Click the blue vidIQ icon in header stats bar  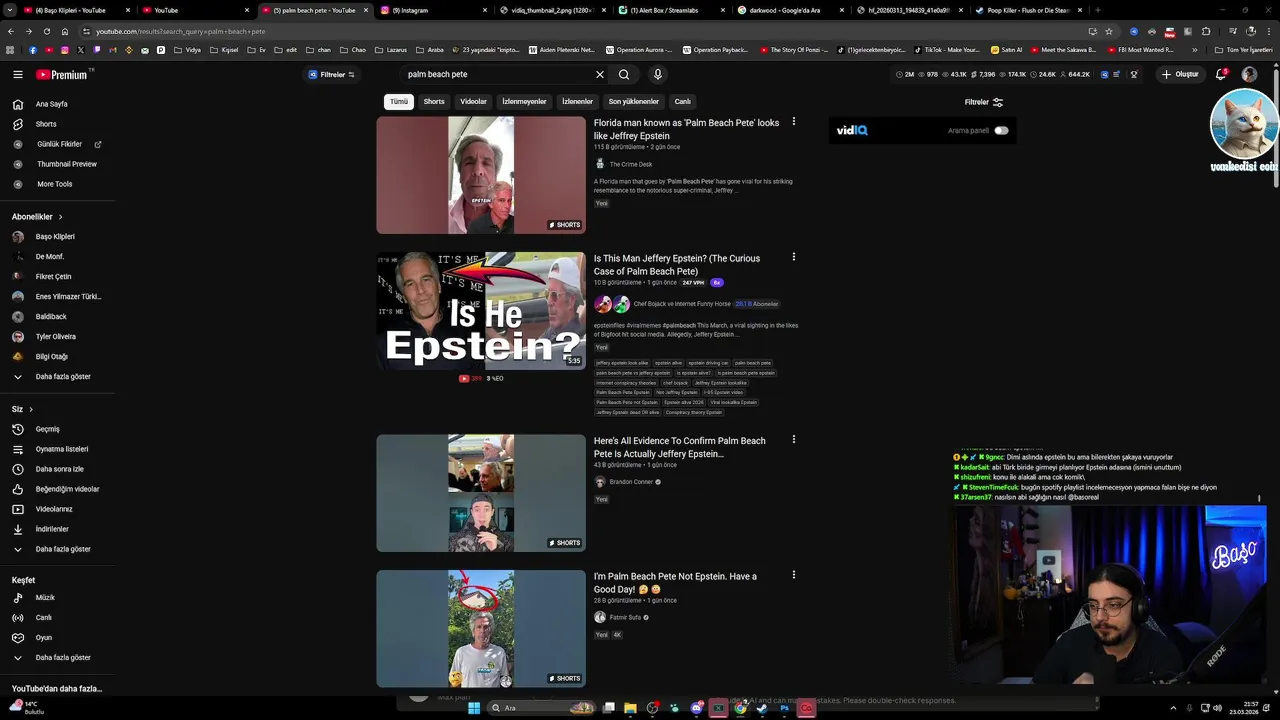point(1104,74)
